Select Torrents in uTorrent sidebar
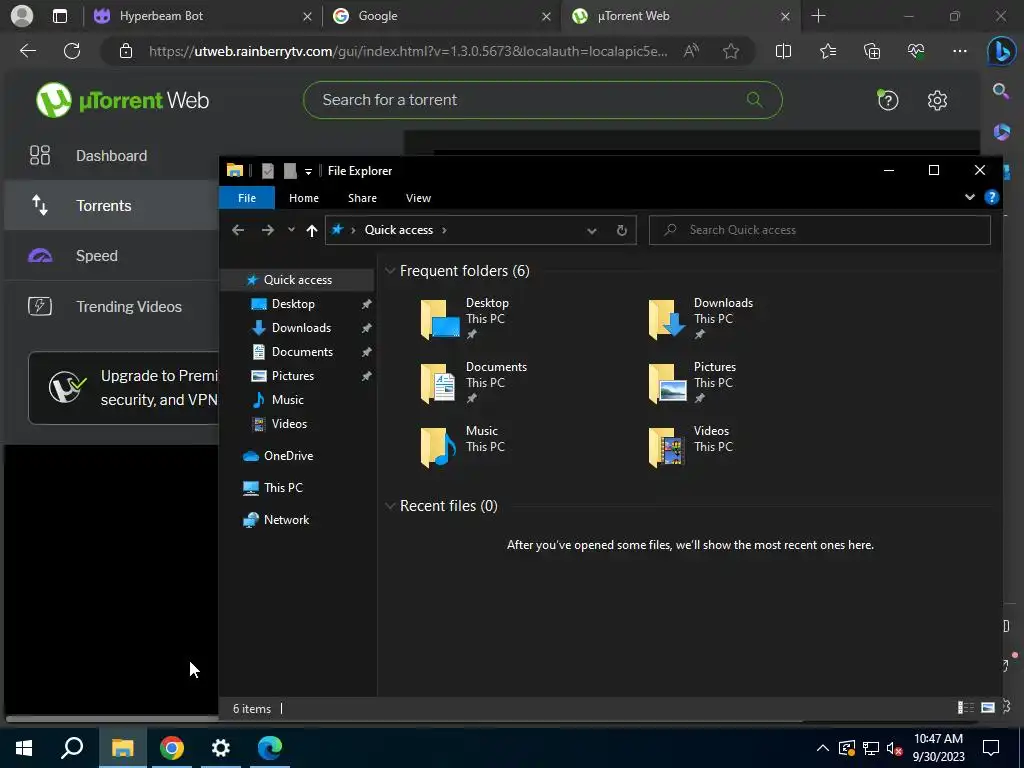The height and width of the screenshot is (768, 1024). click(x=111, y=206)
